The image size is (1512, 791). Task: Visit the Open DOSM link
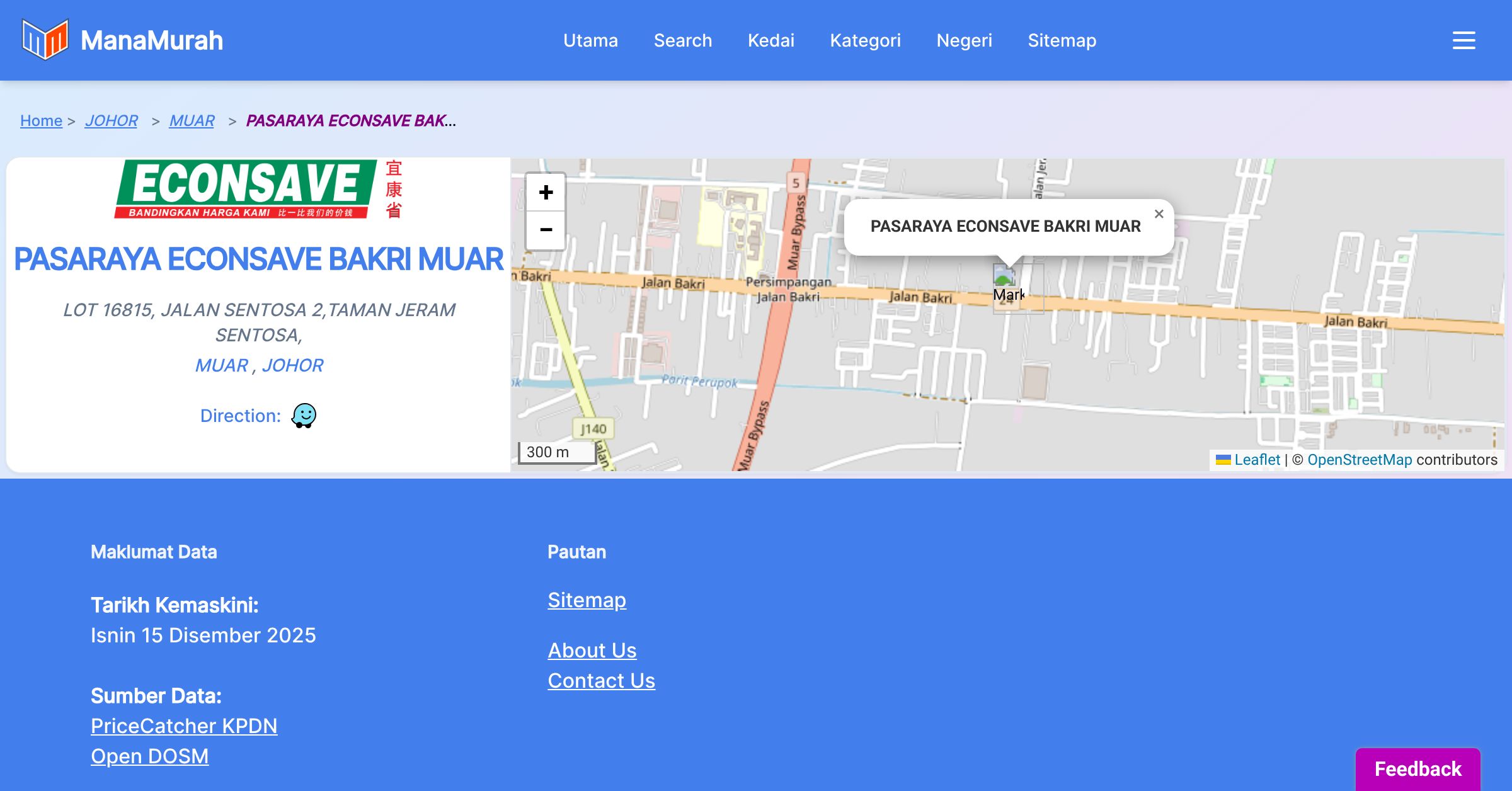(149, 756)
